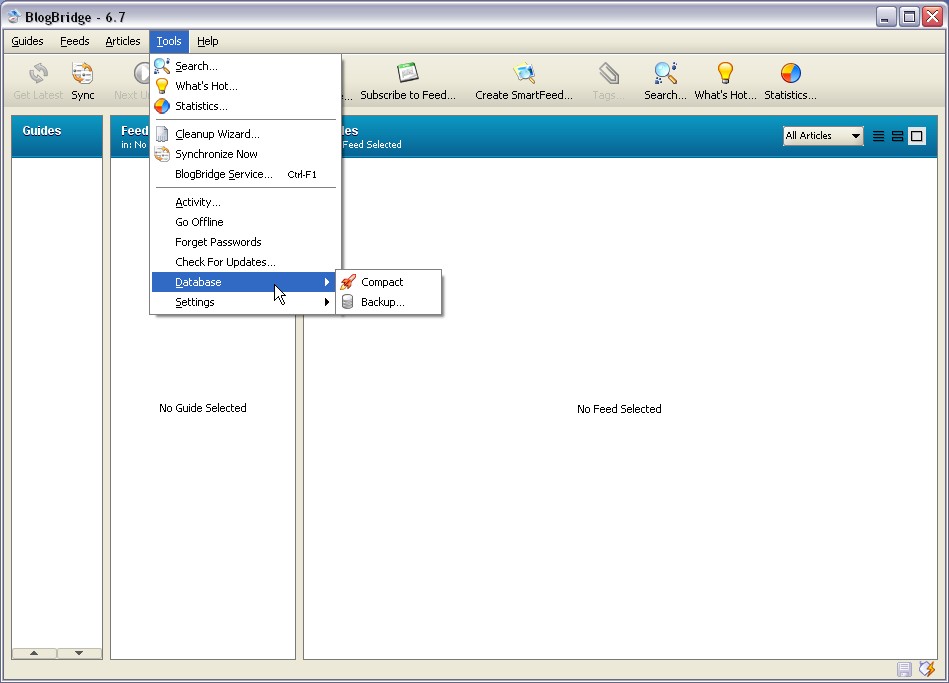The width and height of the screenshot is (949, 683).
Task: Click the Create SmartFeed toolbar icon
Action: [x=524, y=73]
